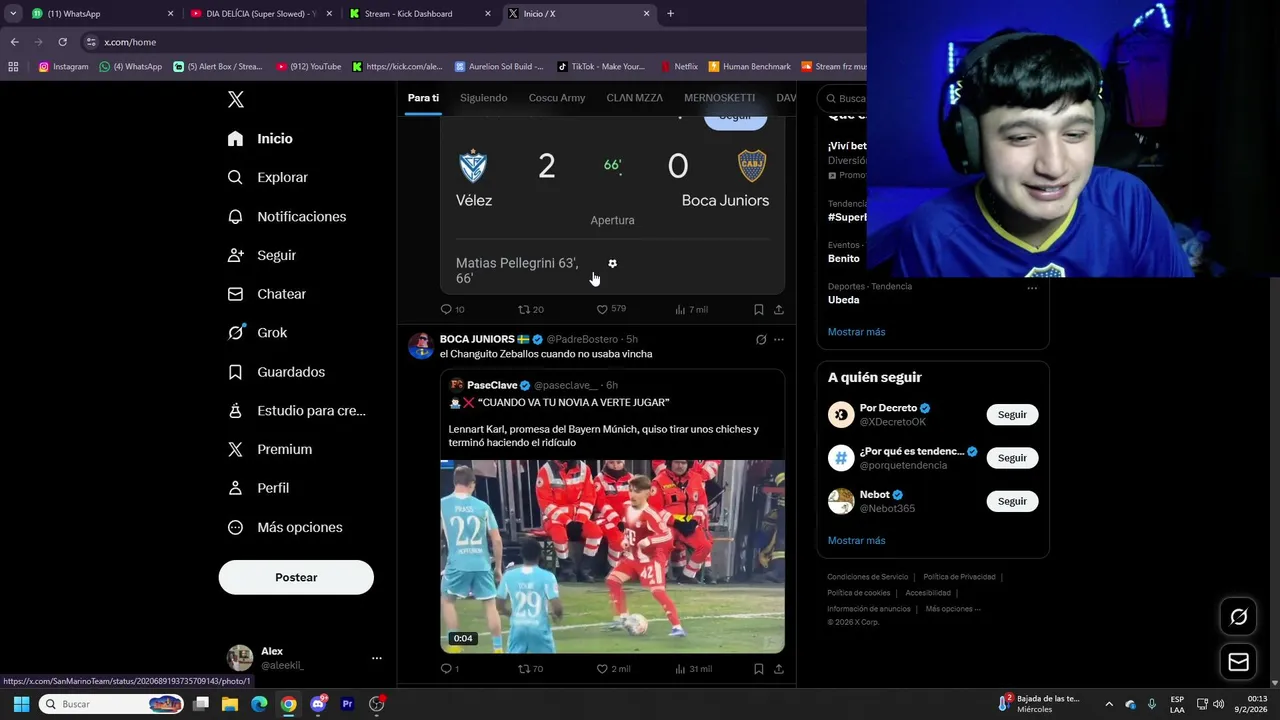Open Seguir in sidebar
This screenshot has height=720, width=1280.
[262, 255]
